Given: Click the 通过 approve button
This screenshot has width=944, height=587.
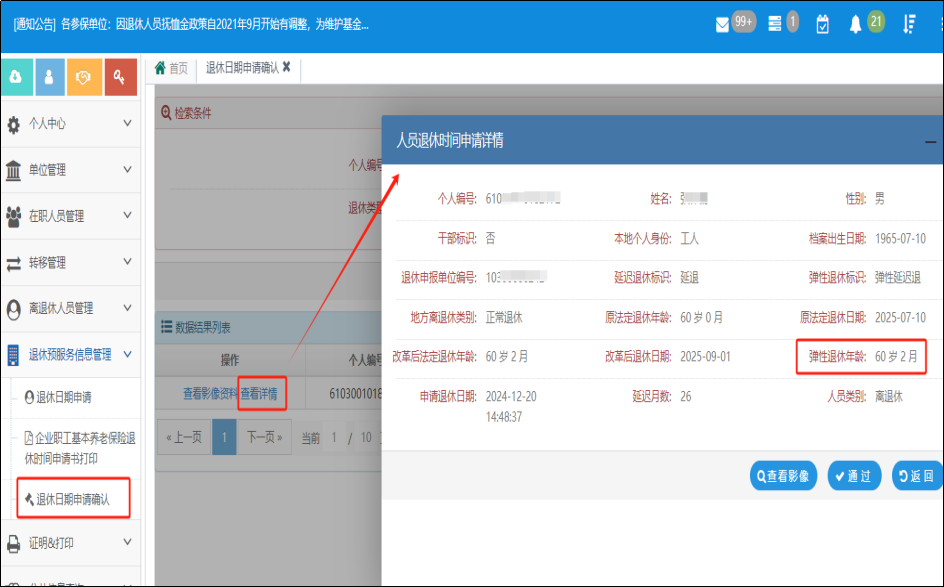Looking at the screenshot, I should (857, 475).
